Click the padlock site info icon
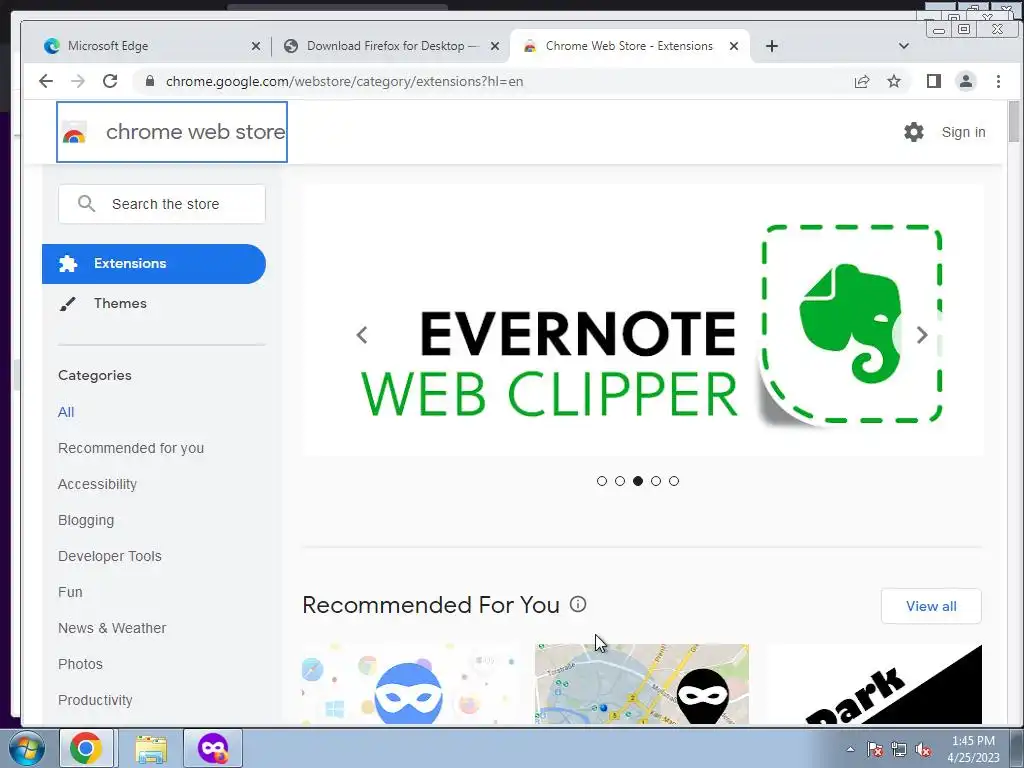Viewport: 1024px width, 768px height. click(150, 81)
